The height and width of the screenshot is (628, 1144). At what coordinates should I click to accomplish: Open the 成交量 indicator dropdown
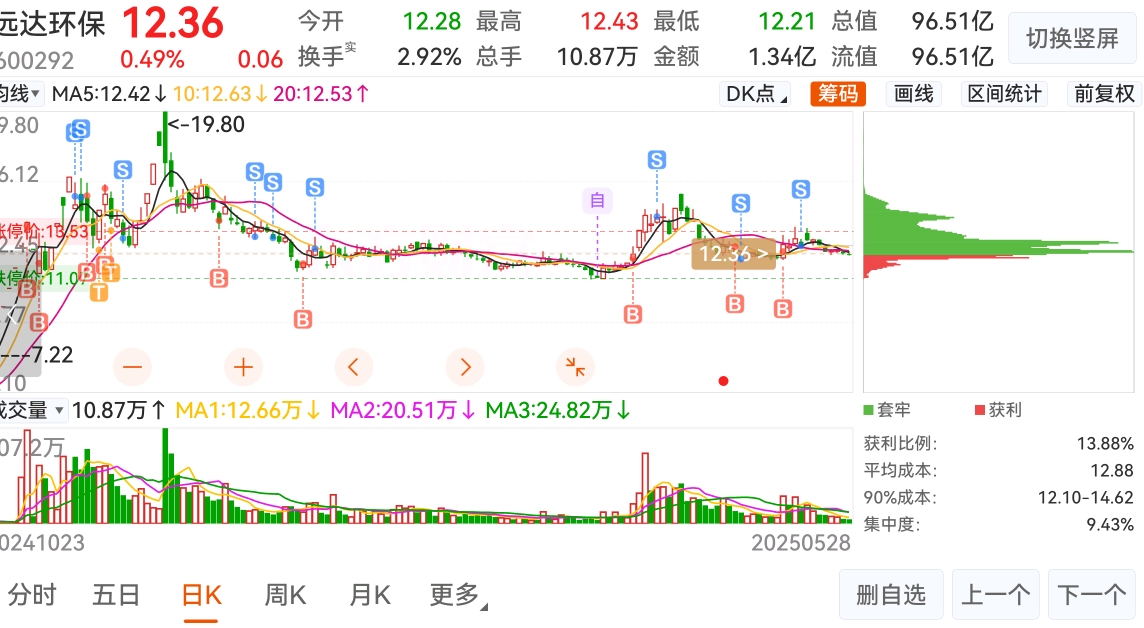pyautogui.click(x=32, y=411)
